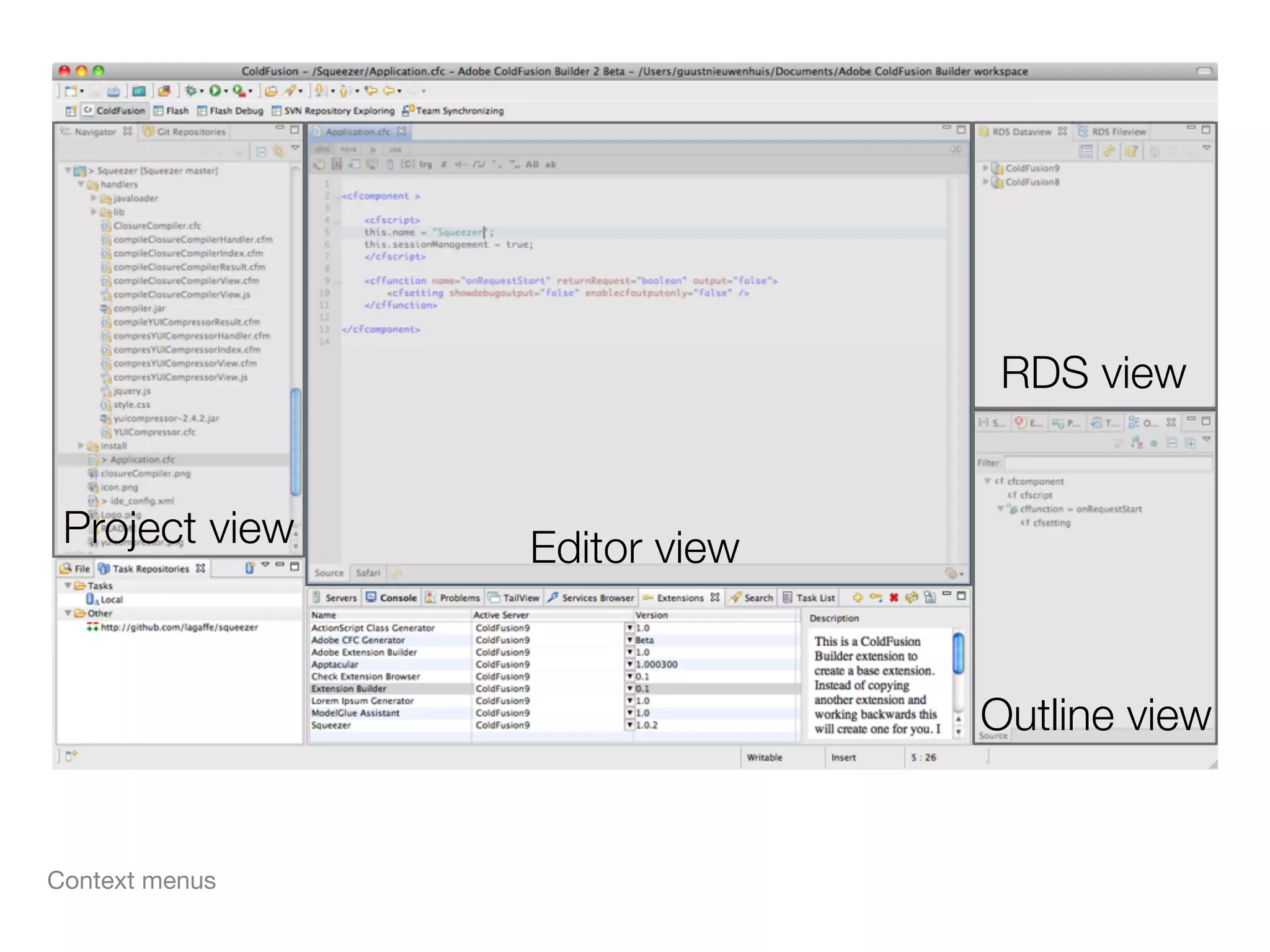Collapse the cfcomponent node in the Outline
The height and width of the screenshot is (952, 1270).
[x=987, y=481]
